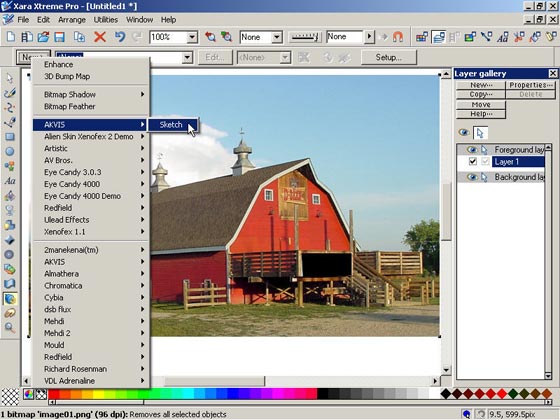Select the Rectangle tool
560x420 pixels.
coord(10,137)
